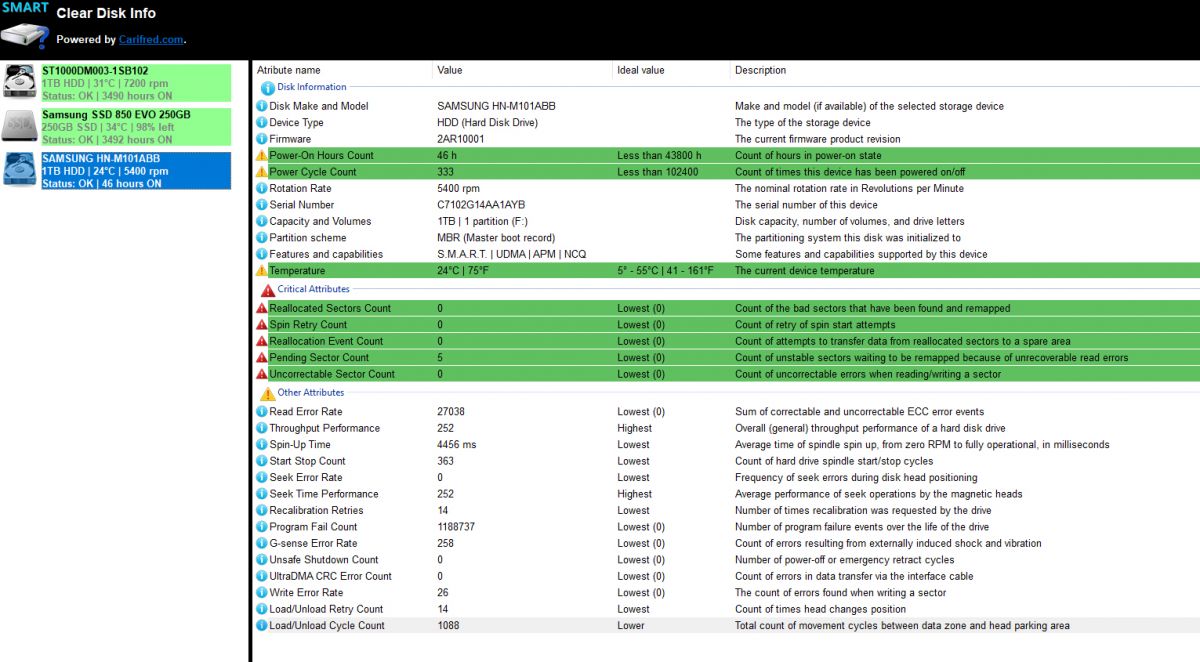
Task: Click the Read Error Rate value 27038
Action: pyautogui.click(x=451, y=412)
